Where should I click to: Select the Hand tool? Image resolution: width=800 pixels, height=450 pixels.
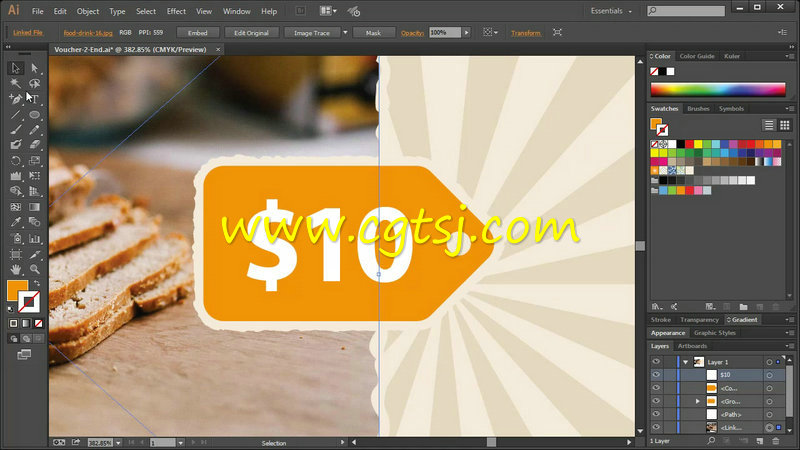[x=16, y=269]
